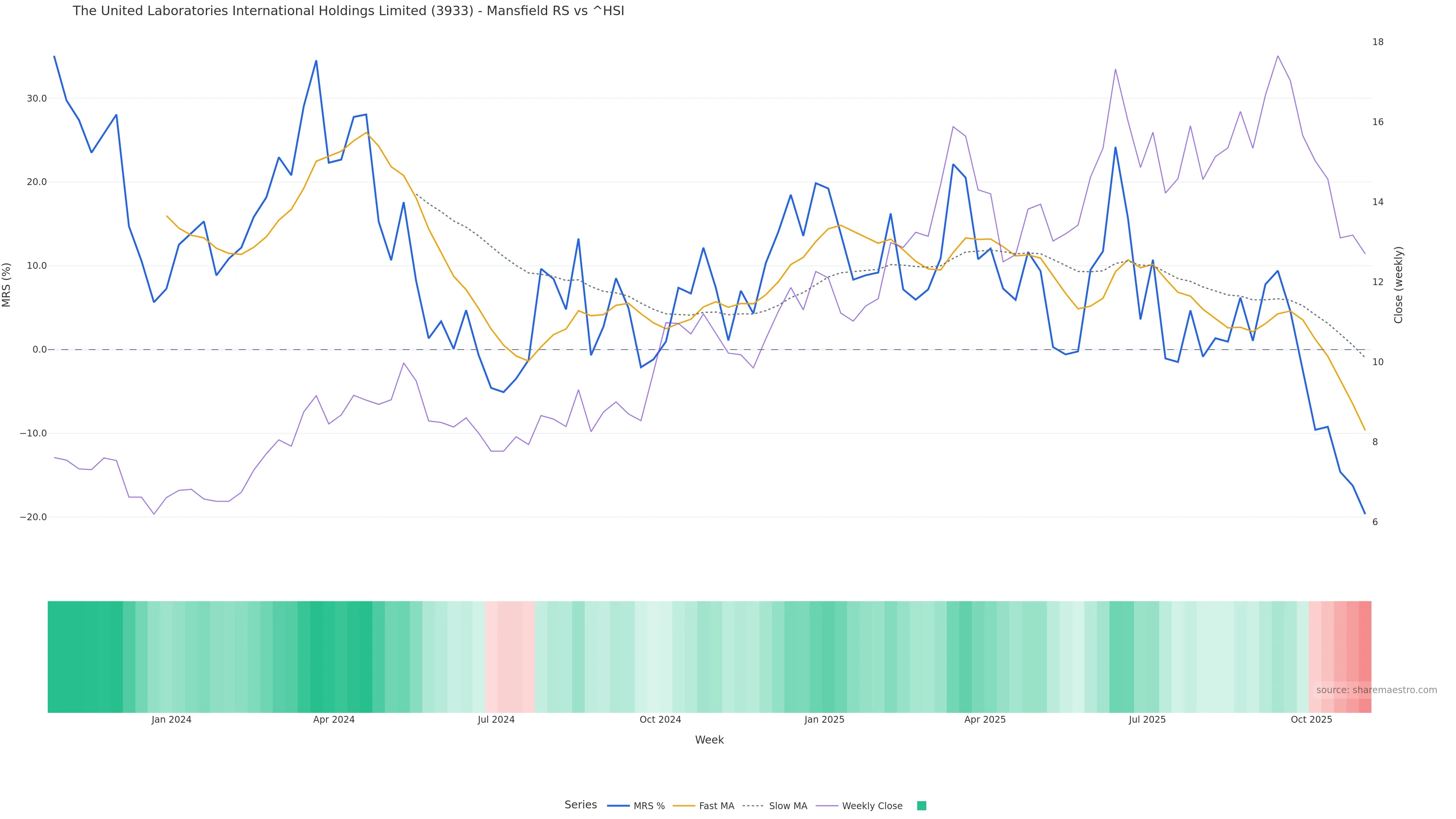Click the Jan 2024 x-axis label
The image size is (1456, 819).
coord(171,720)
